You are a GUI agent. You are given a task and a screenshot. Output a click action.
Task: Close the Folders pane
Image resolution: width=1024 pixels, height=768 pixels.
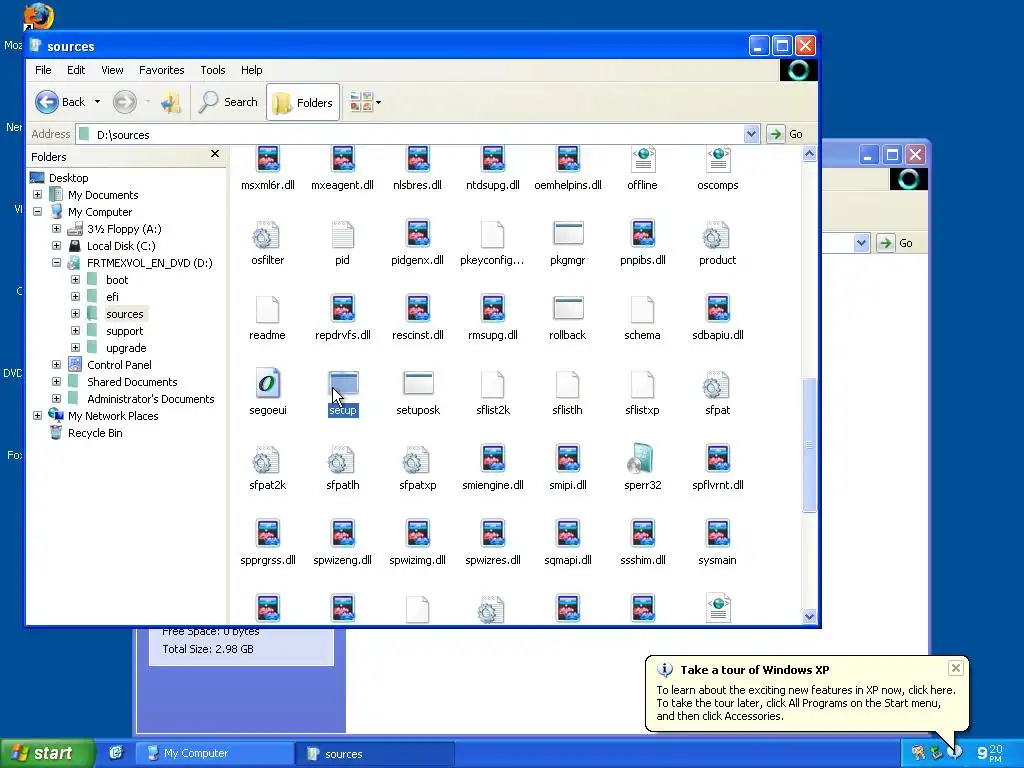pyautogui.click(x=215, y=154)
